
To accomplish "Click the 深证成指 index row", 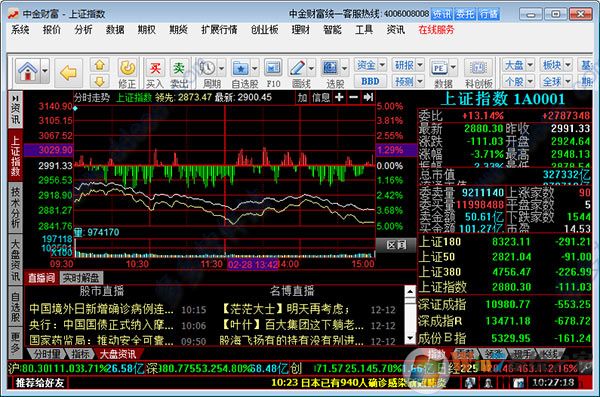I will click(x=504, y=304).
